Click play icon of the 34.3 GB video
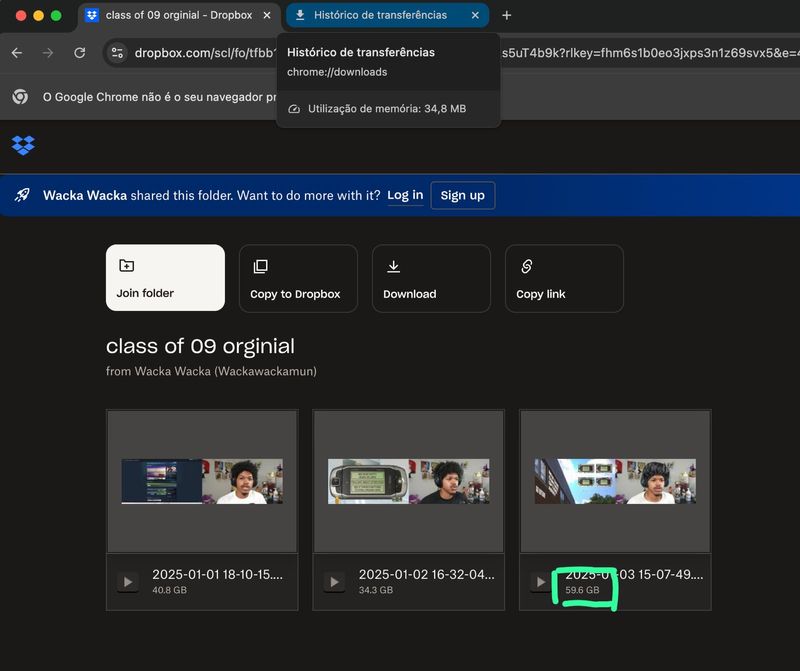The width and height of the screenshot is (800, 671). [x=334, y=582]
